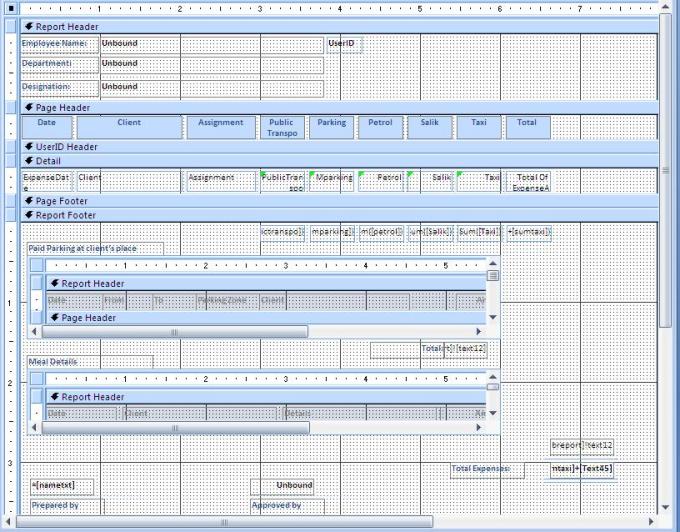This screenshot has width=680, height=532.
Task: Select the Page Footer section bar
Action: (x=339, y=201)
